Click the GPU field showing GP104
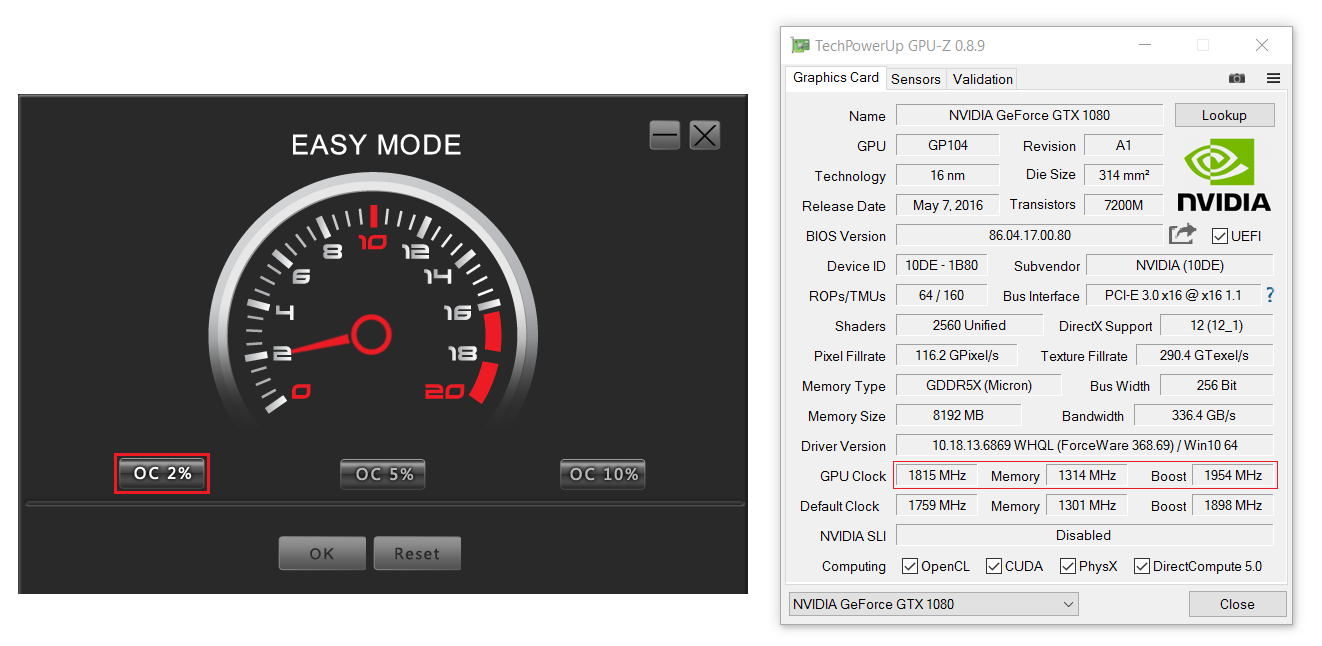Viewport: 1322px width, 646px height. click(947, 145)
